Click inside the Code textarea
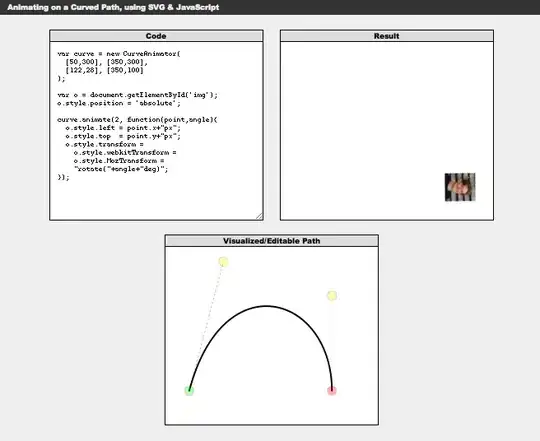The height and width of the screenshot is (441, 540). pos(156,131)
